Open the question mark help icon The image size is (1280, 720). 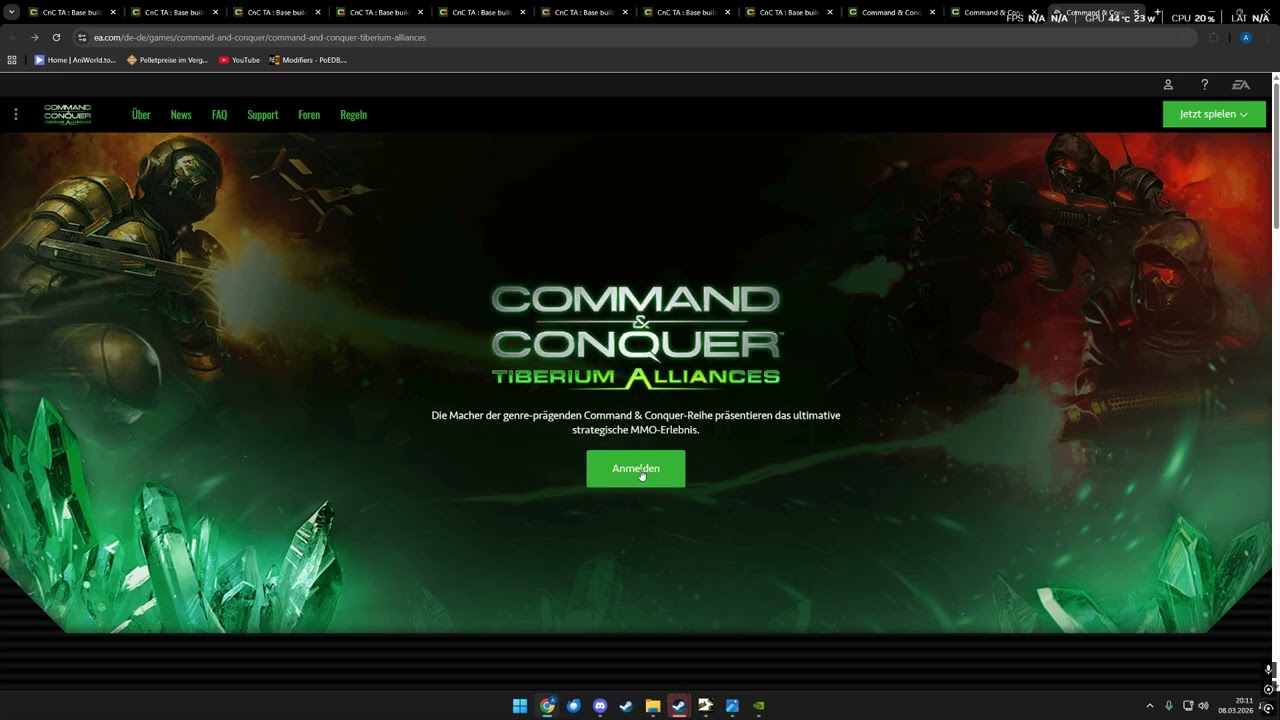click(x=1204, y=85)
